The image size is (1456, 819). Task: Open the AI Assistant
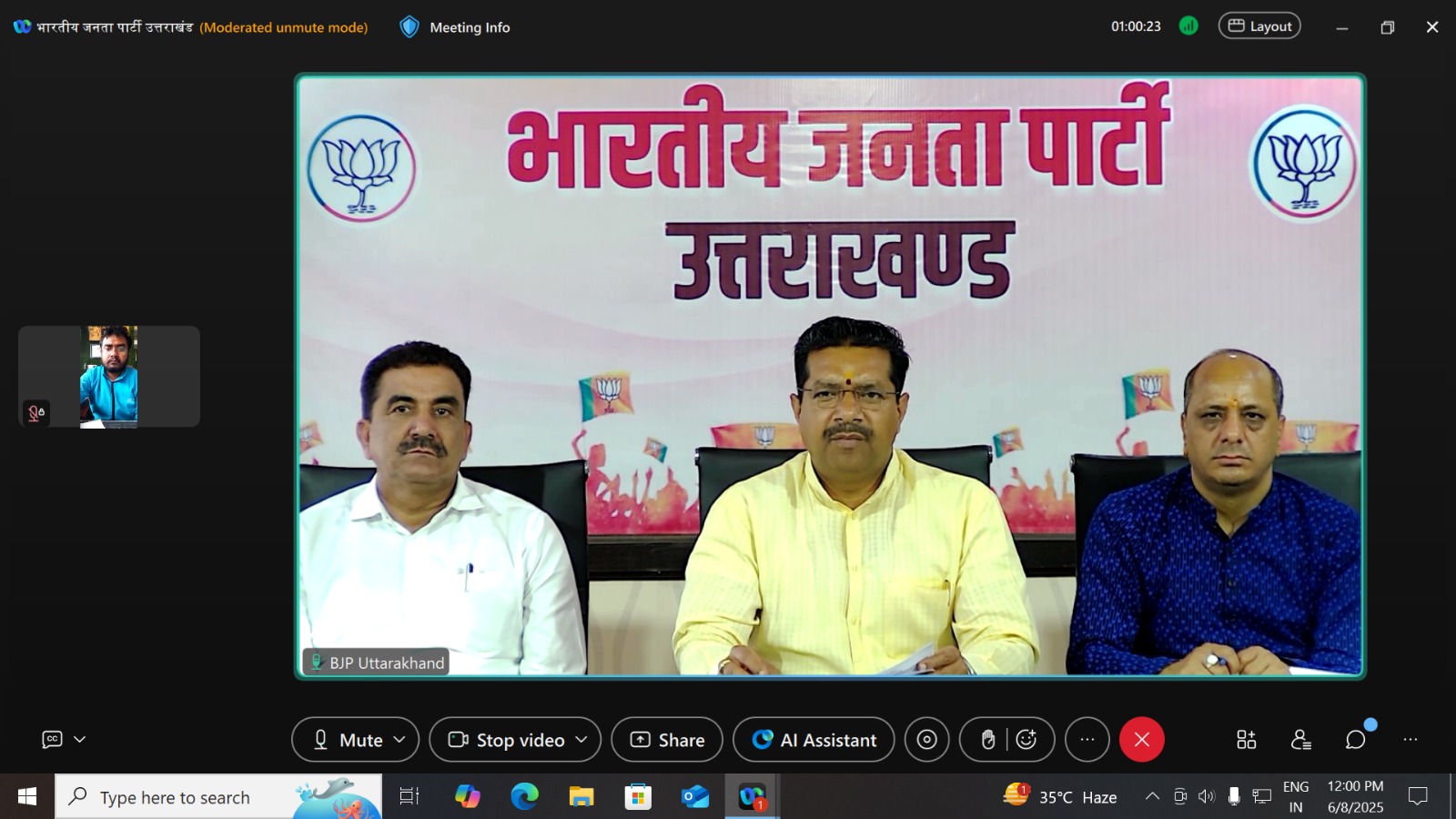coord(814,740)
